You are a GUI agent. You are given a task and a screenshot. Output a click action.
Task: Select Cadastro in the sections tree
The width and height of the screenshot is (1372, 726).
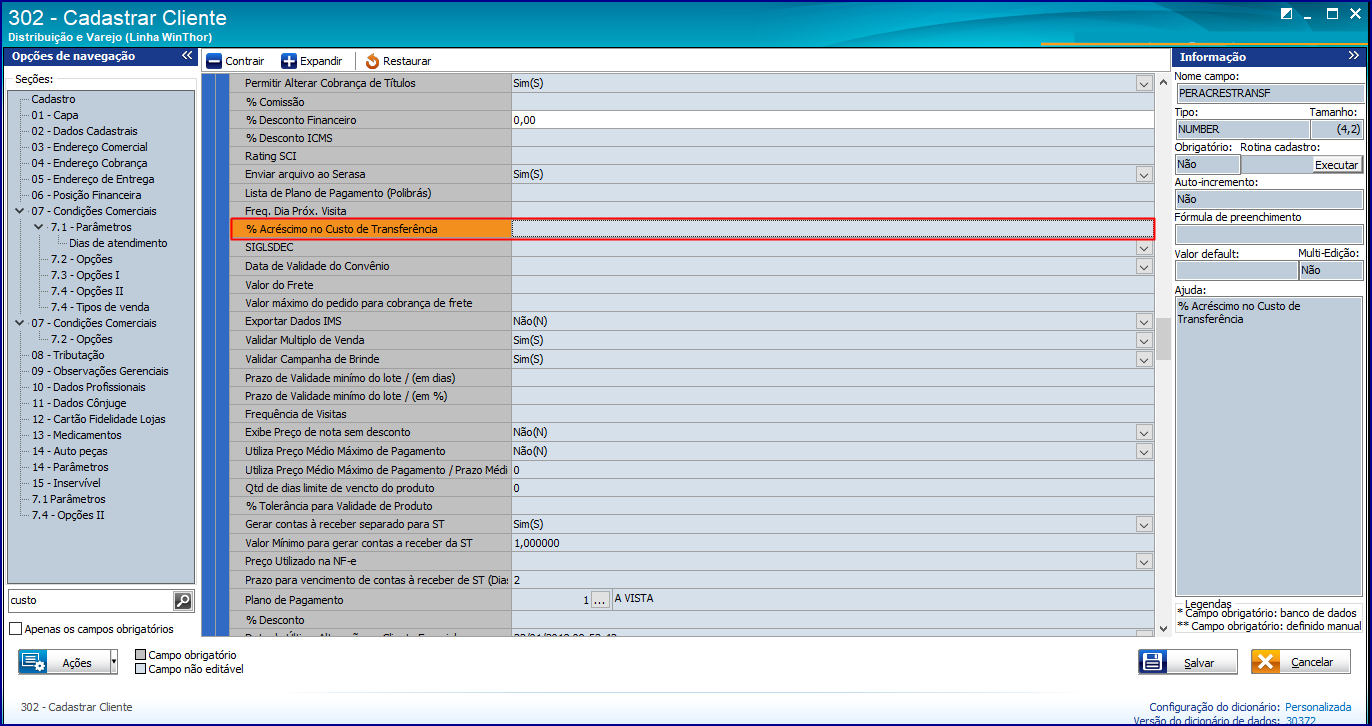click(x=53, y=99)
